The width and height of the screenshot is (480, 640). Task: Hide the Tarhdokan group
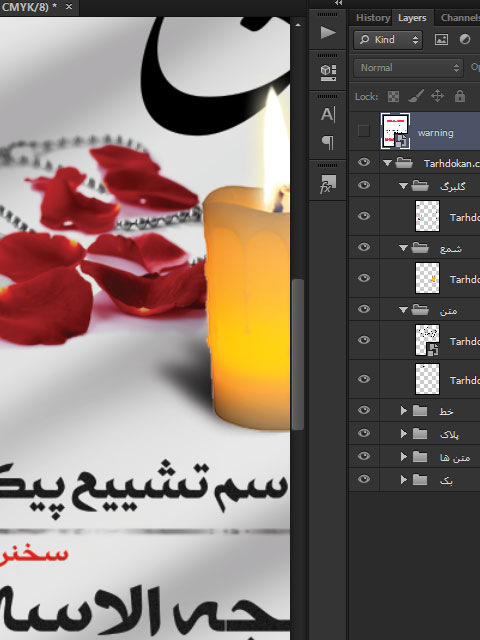[x=364, y=162]
